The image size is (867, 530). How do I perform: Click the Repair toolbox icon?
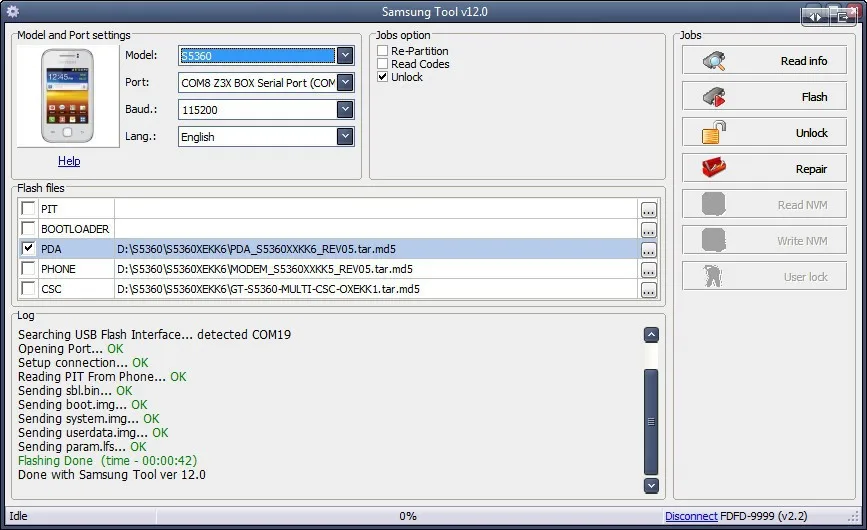point(714,168)
